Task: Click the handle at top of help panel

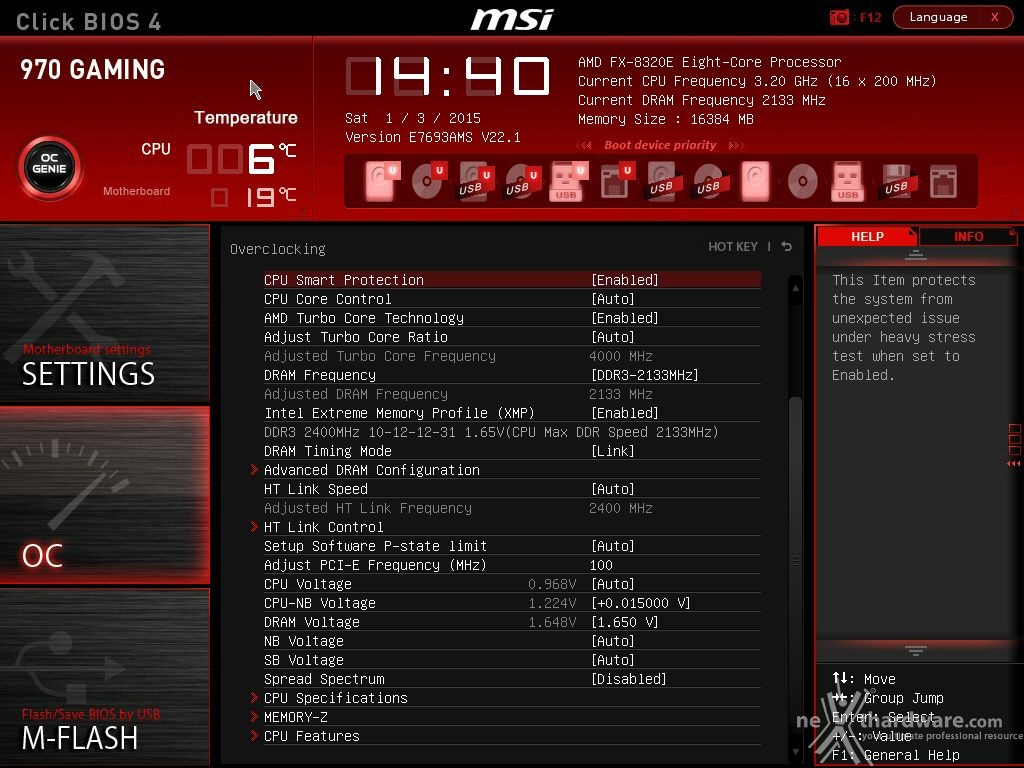Action: coord(916,255)
